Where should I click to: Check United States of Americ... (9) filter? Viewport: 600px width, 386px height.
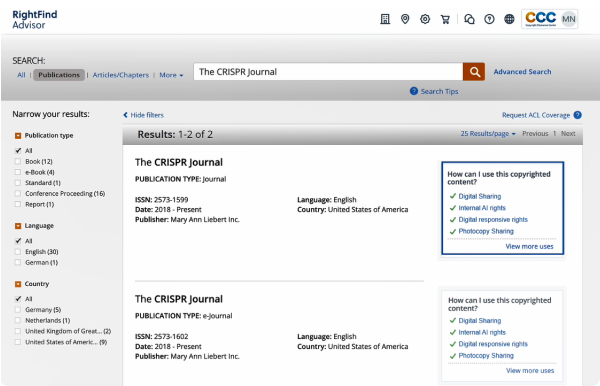coord(18,342)
